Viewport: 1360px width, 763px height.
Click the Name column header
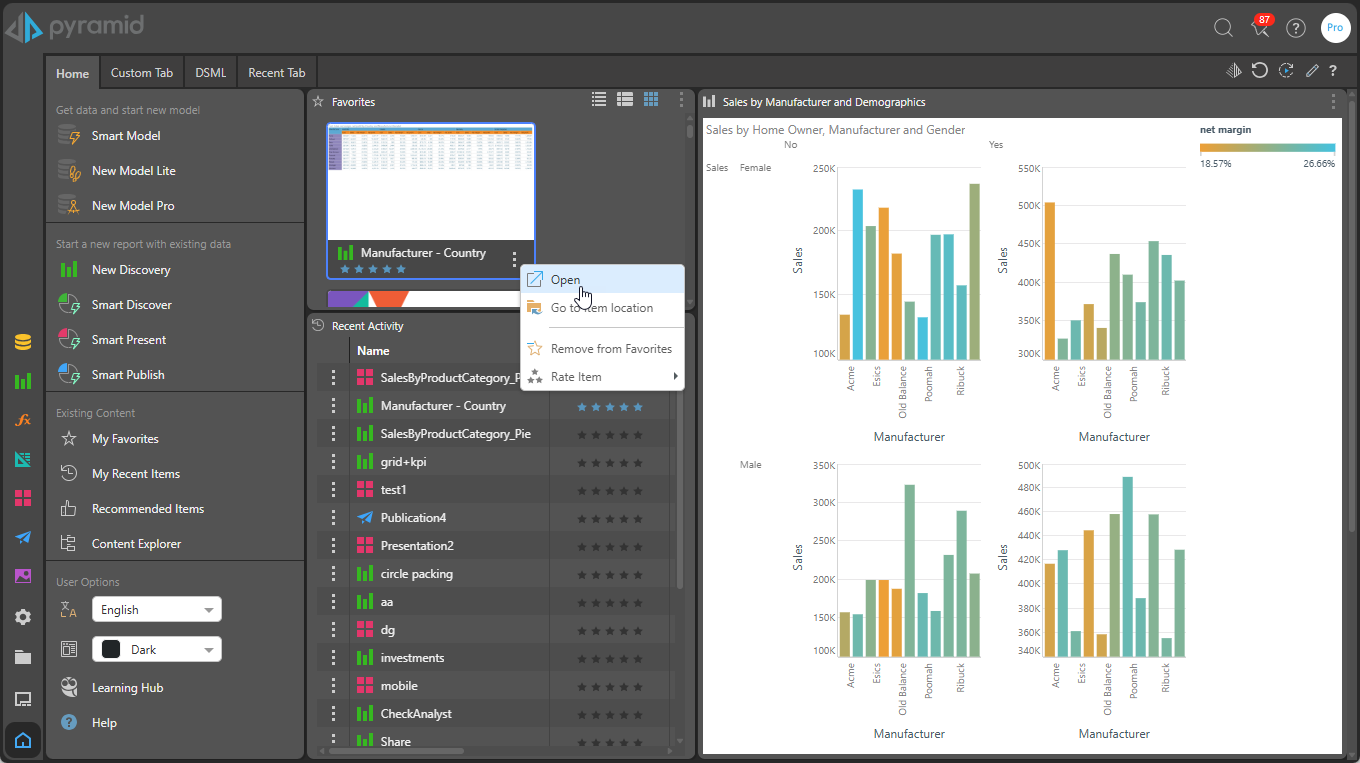tap(373, 351)
